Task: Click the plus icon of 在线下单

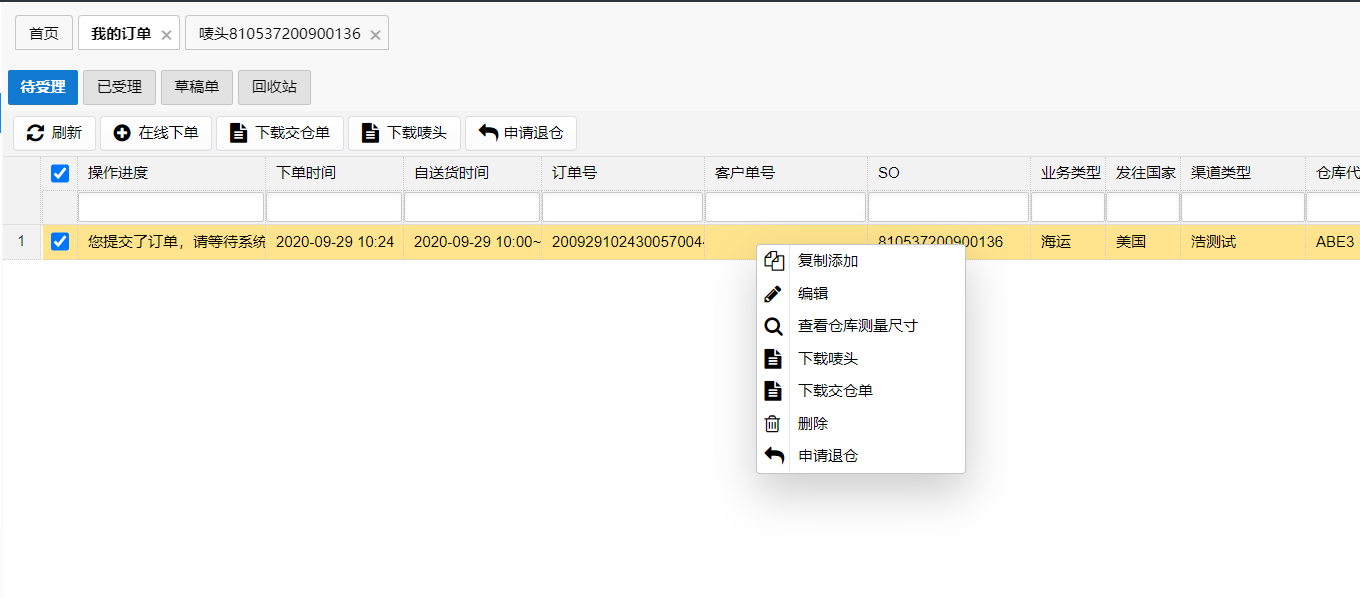Action: pos(122,133)
